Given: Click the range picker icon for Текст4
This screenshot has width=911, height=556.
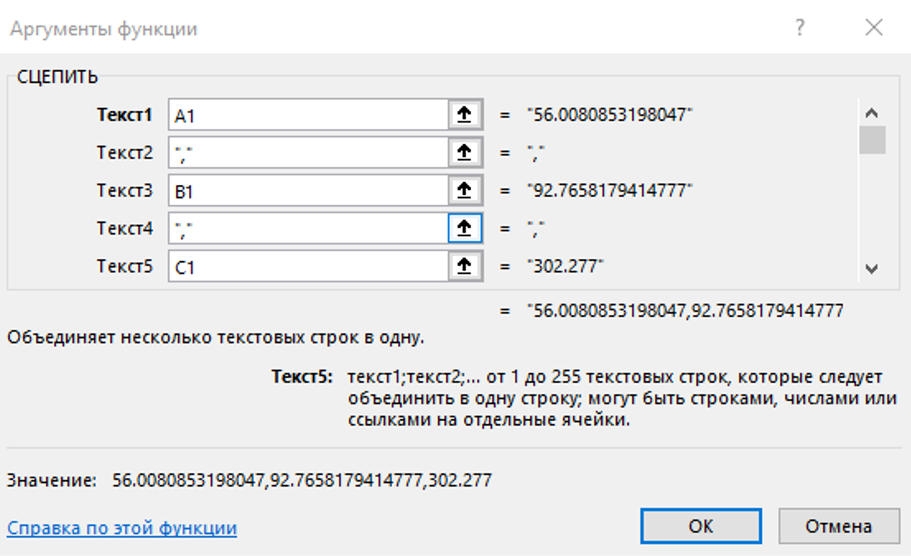Looking at the screenshot, I should click(x=463, y=228).
